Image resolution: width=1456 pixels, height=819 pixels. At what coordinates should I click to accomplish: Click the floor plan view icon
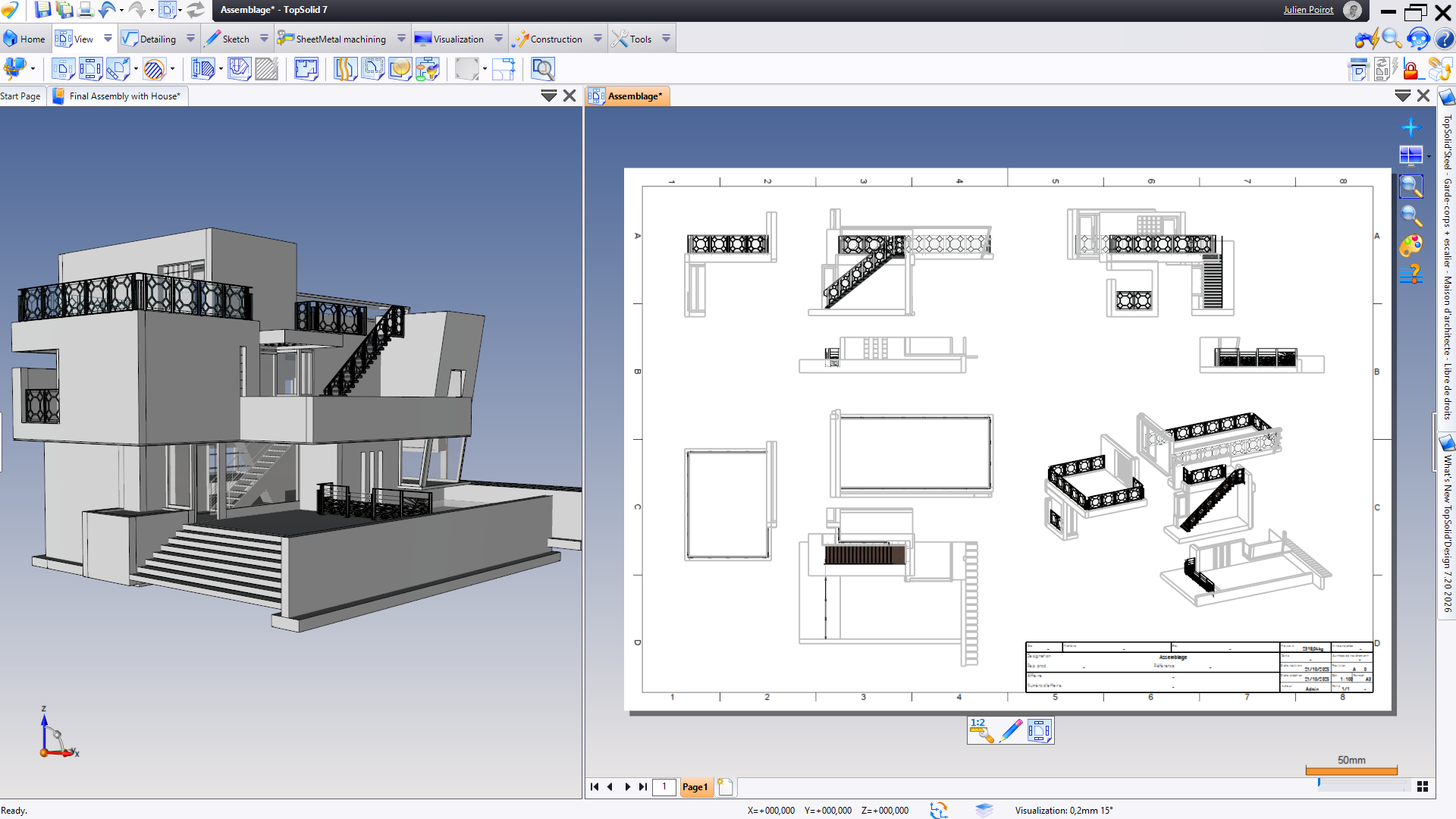pos(306,70)
